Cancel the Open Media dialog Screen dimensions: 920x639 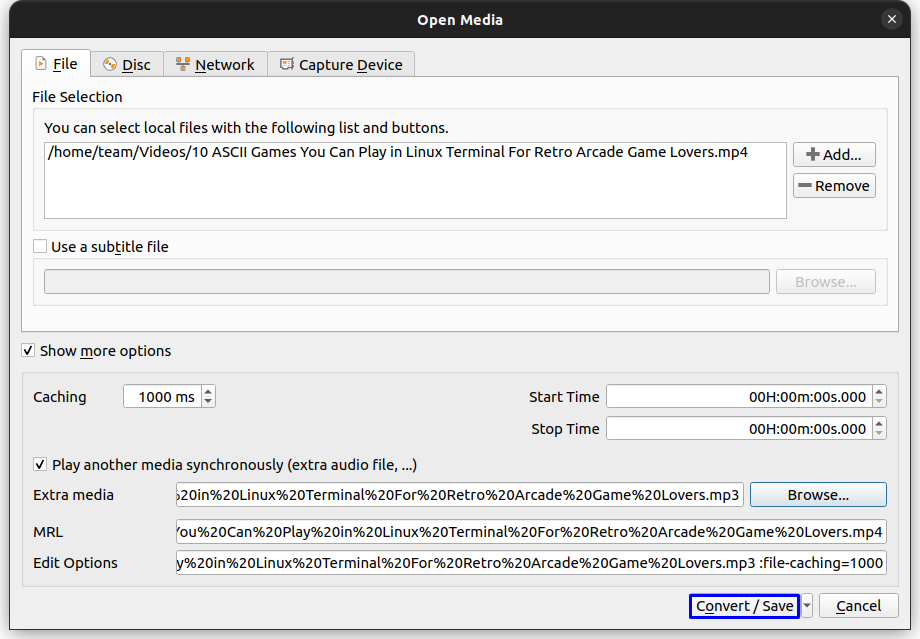click(858, 606)
